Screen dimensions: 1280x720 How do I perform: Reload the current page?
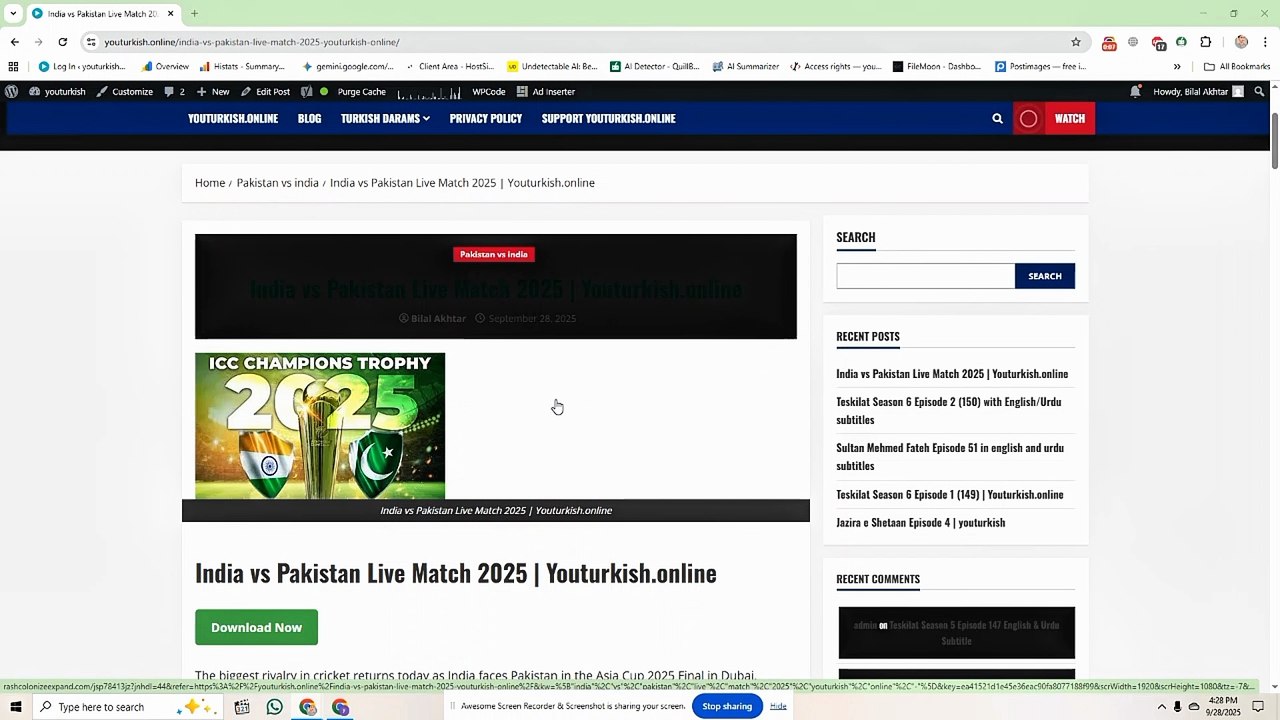62,42
